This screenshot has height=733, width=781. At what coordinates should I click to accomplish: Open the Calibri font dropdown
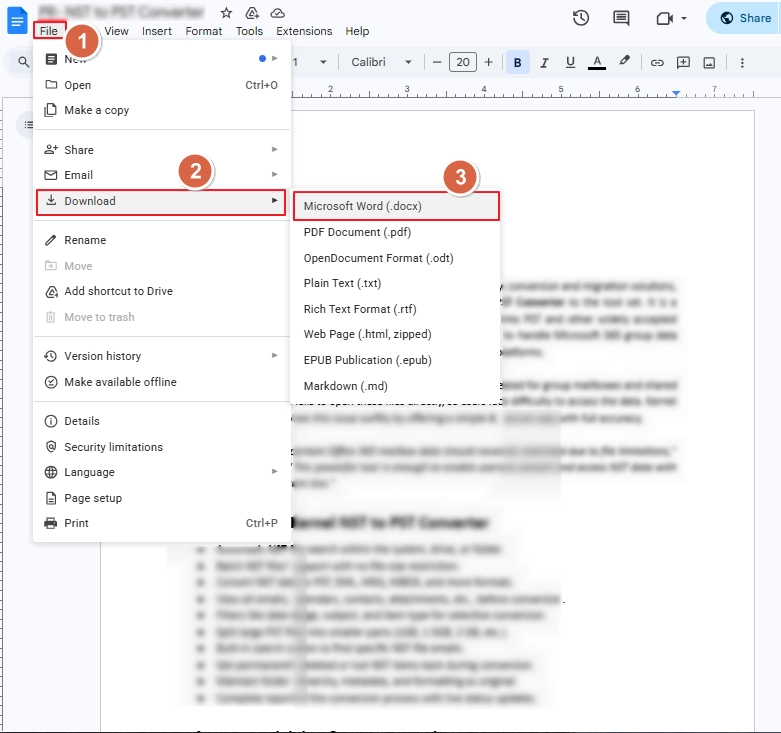381,62
